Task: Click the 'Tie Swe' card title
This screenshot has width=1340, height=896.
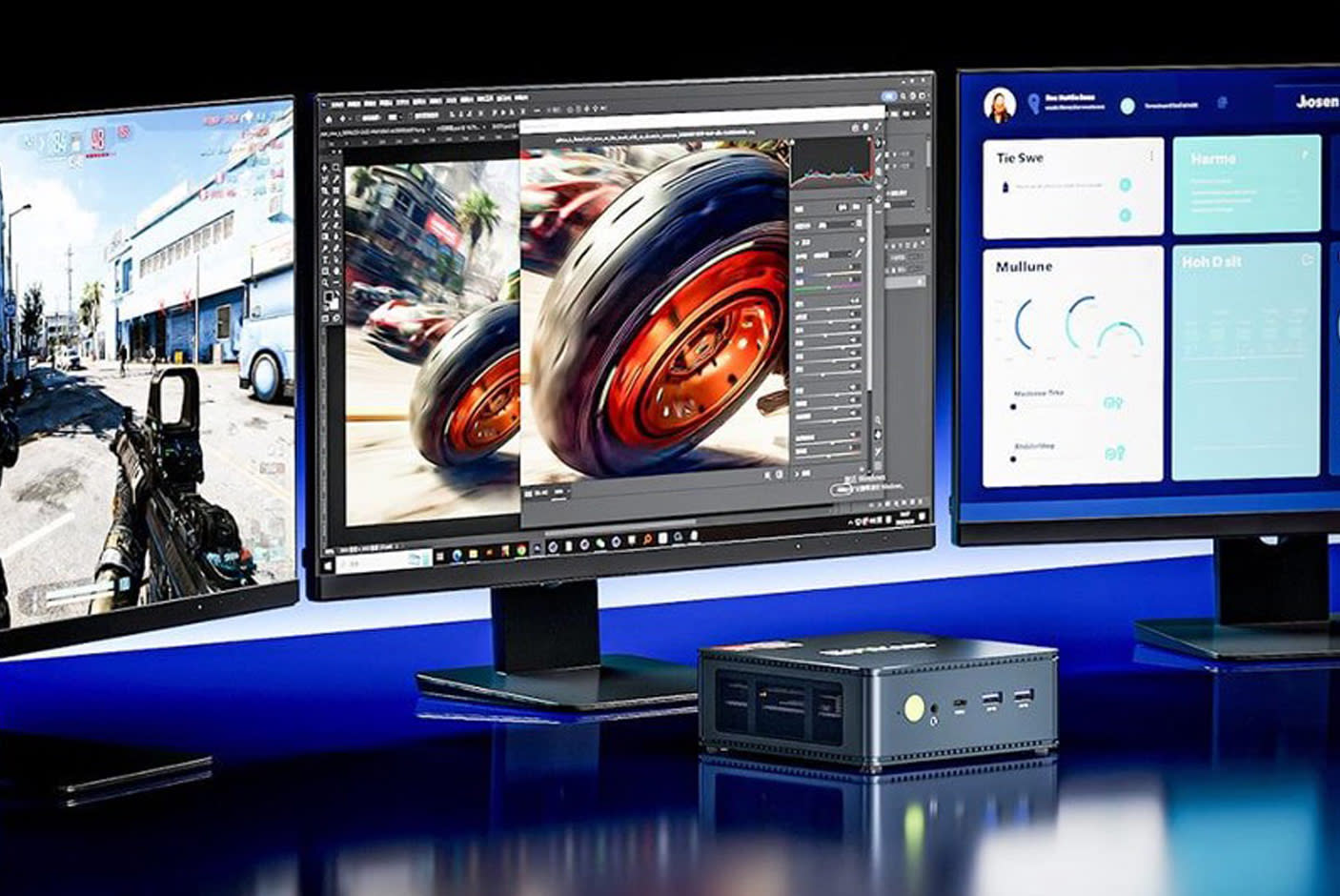Action: 1021,158
